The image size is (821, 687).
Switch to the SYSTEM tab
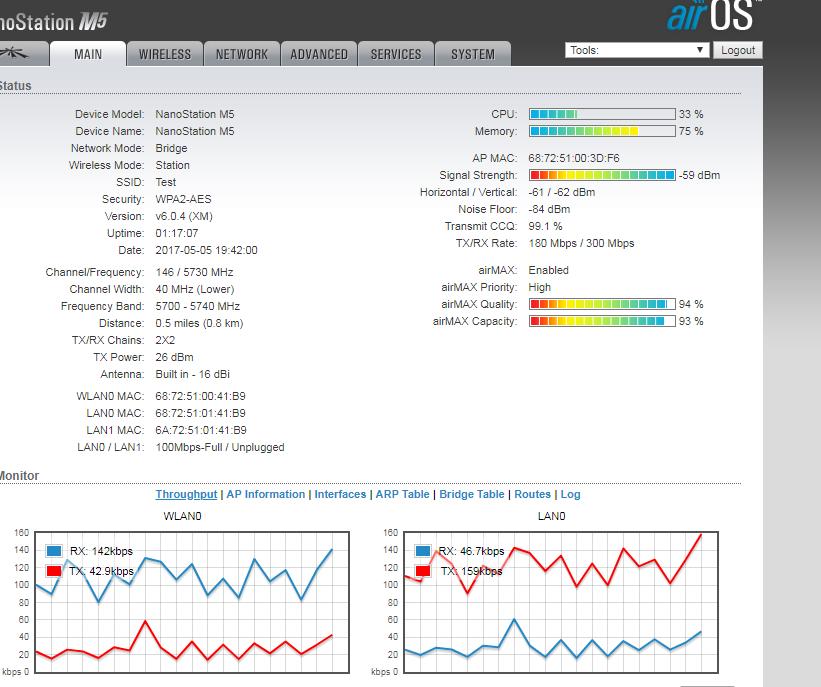473,54
